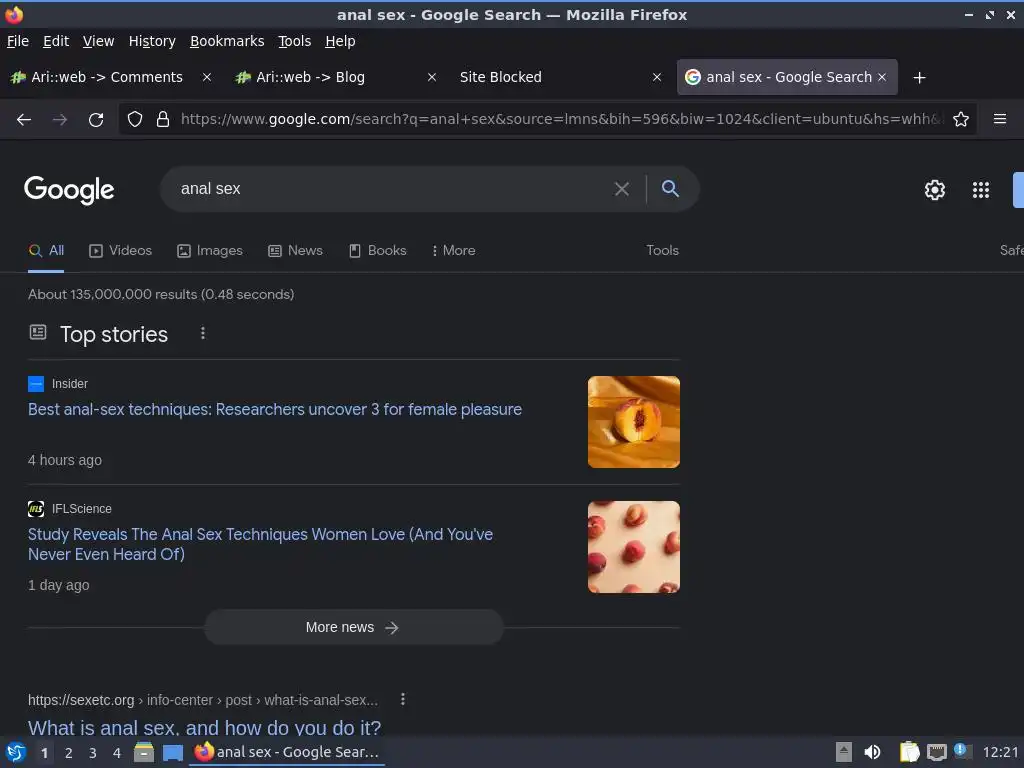Image resolution: width=1024 pixels, height=768 pixels.
Task: Select the Books search filter
Action: click(x=377, y=251)
